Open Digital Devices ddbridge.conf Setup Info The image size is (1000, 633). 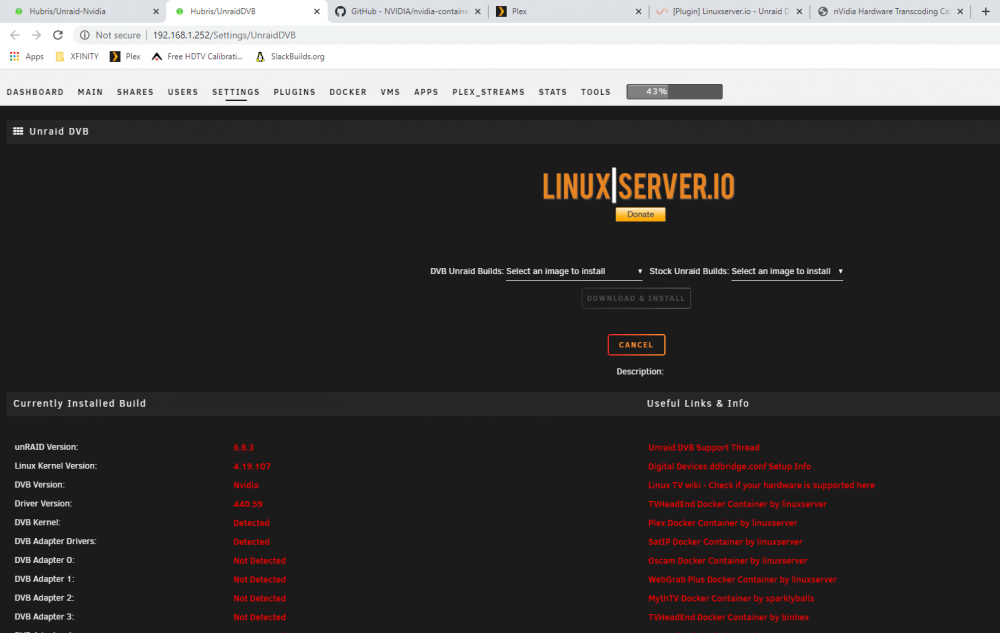(x=730, y=467)
